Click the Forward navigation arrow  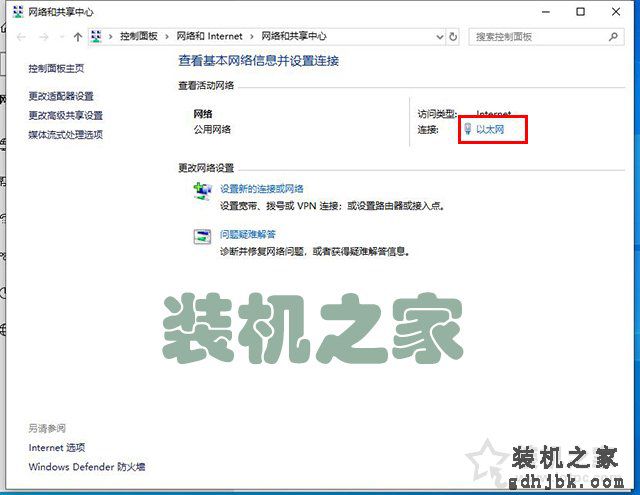point(44,37)
